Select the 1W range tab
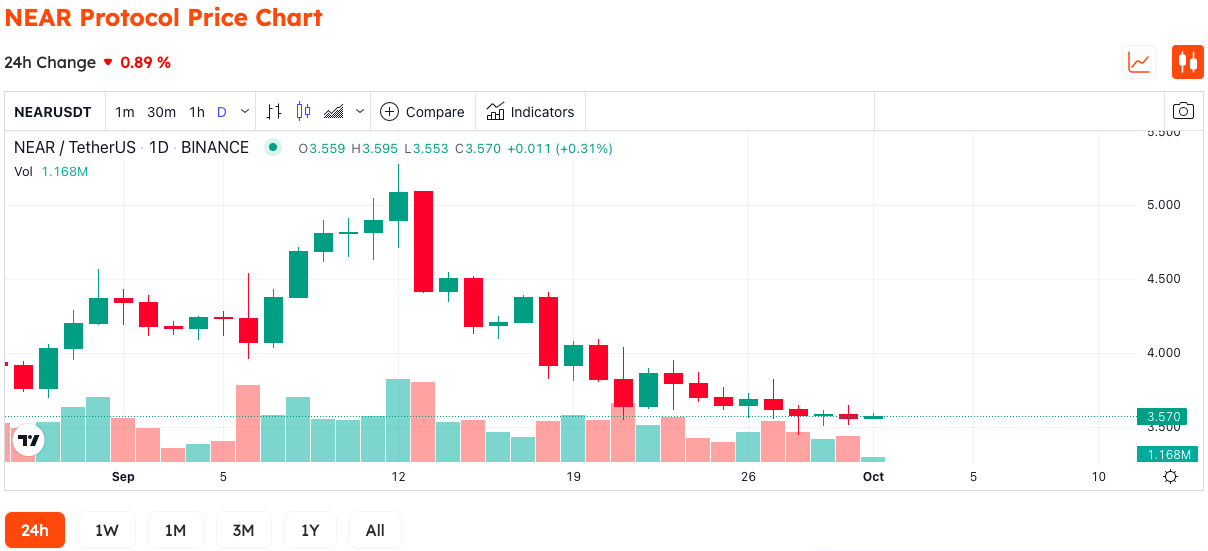Viewport: 1208px width, 551px height. point(107,530)
